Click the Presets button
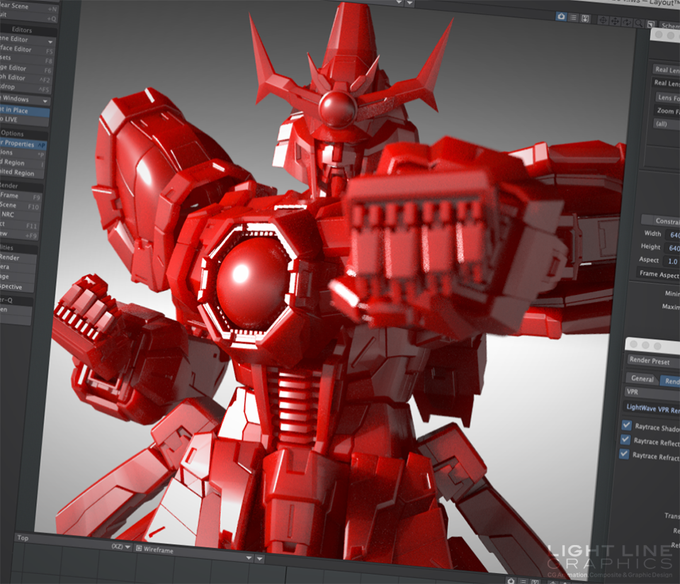The width and height of the screenshot is (680, 584). pyautogui.click(x=26, y=59)
